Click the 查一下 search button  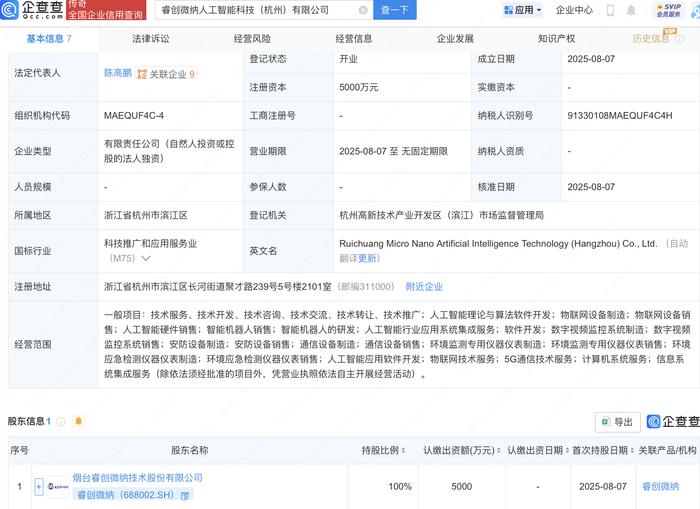click(394, 10)
